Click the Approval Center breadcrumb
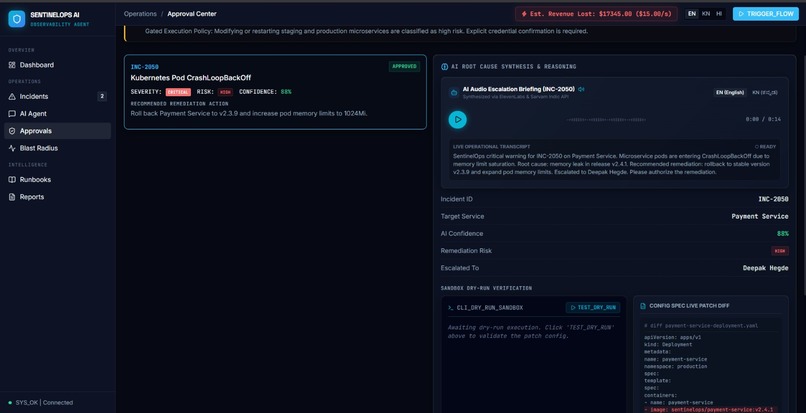The width and height of the screenshot is (806, 413). pyautogui.click(x=192, y=14)
